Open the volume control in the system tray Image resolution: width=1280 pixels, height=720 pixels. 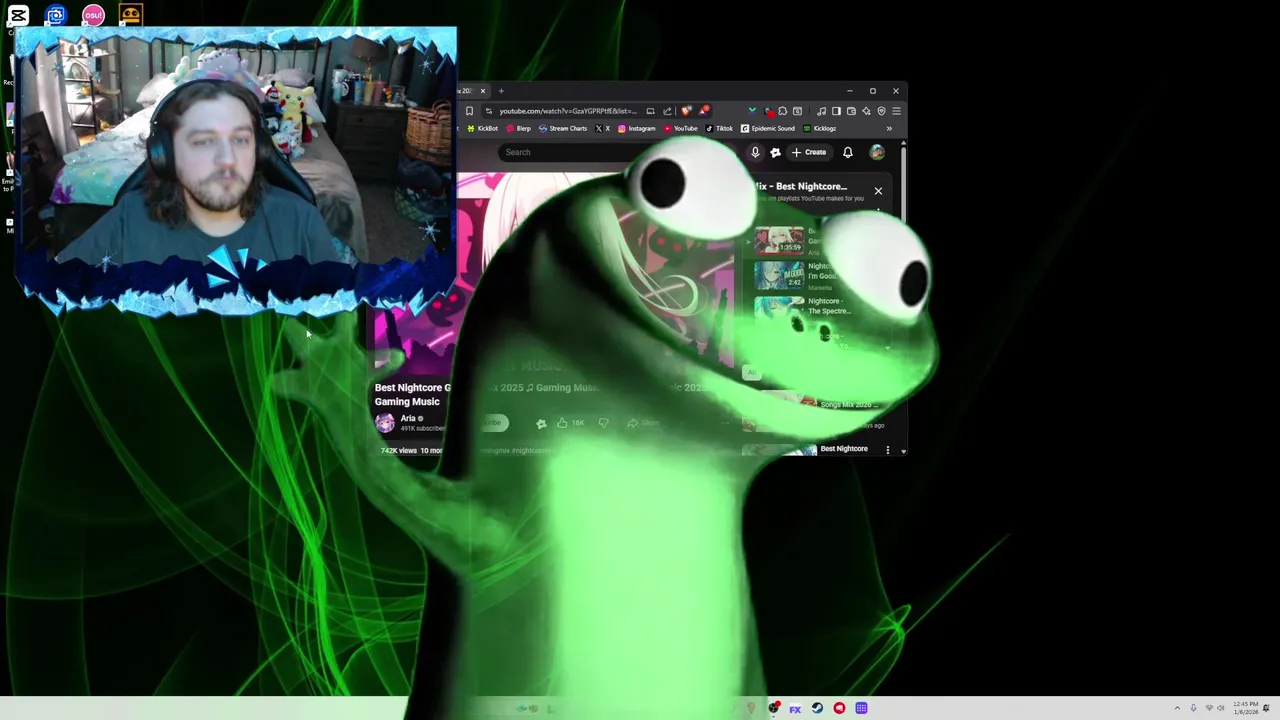pyautogui.click(x=1221, y=708)
